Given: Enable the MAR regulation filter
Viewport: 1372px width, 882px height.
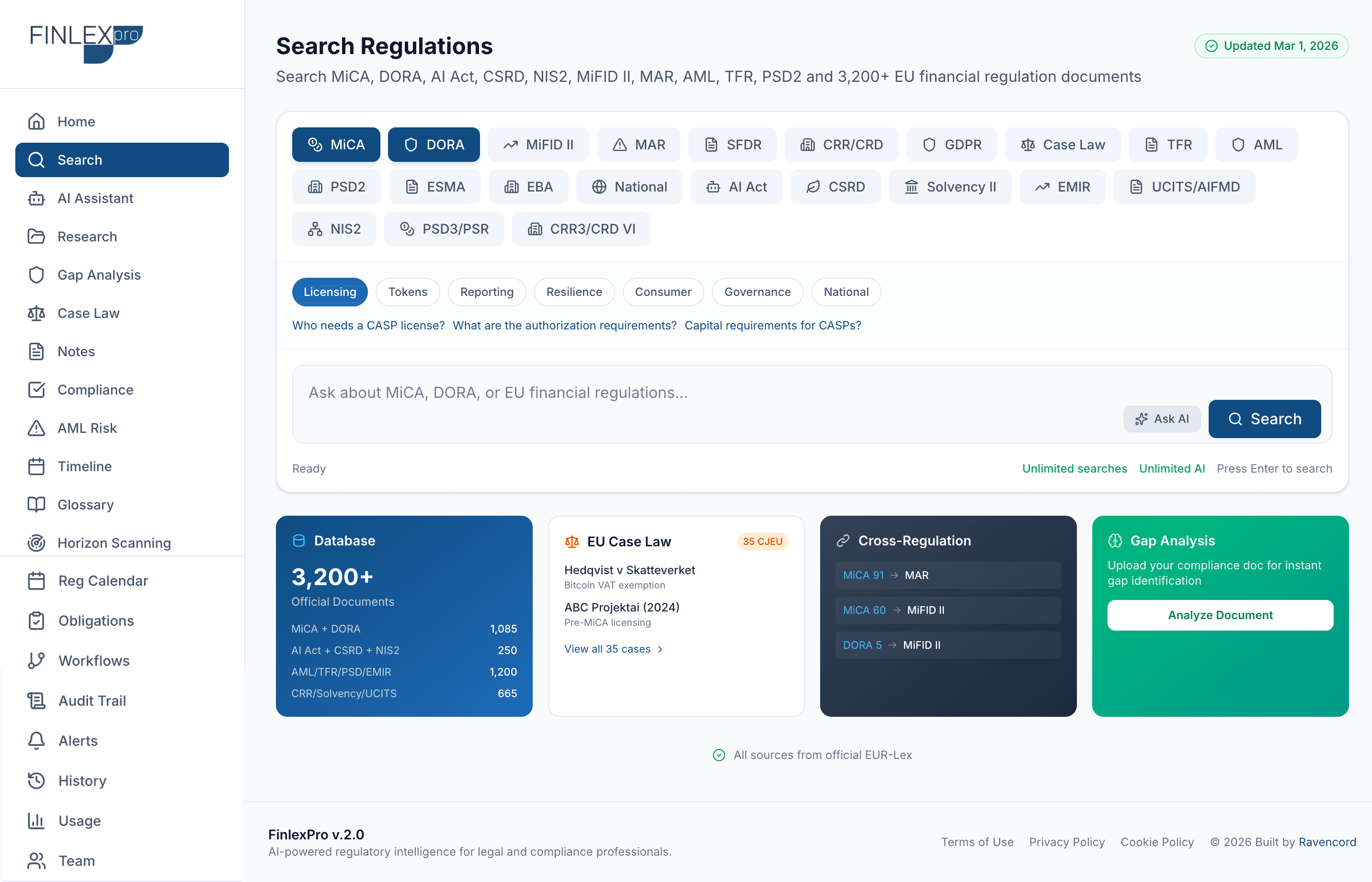Looking at the screenshot, I should click(x=638, y=144).
